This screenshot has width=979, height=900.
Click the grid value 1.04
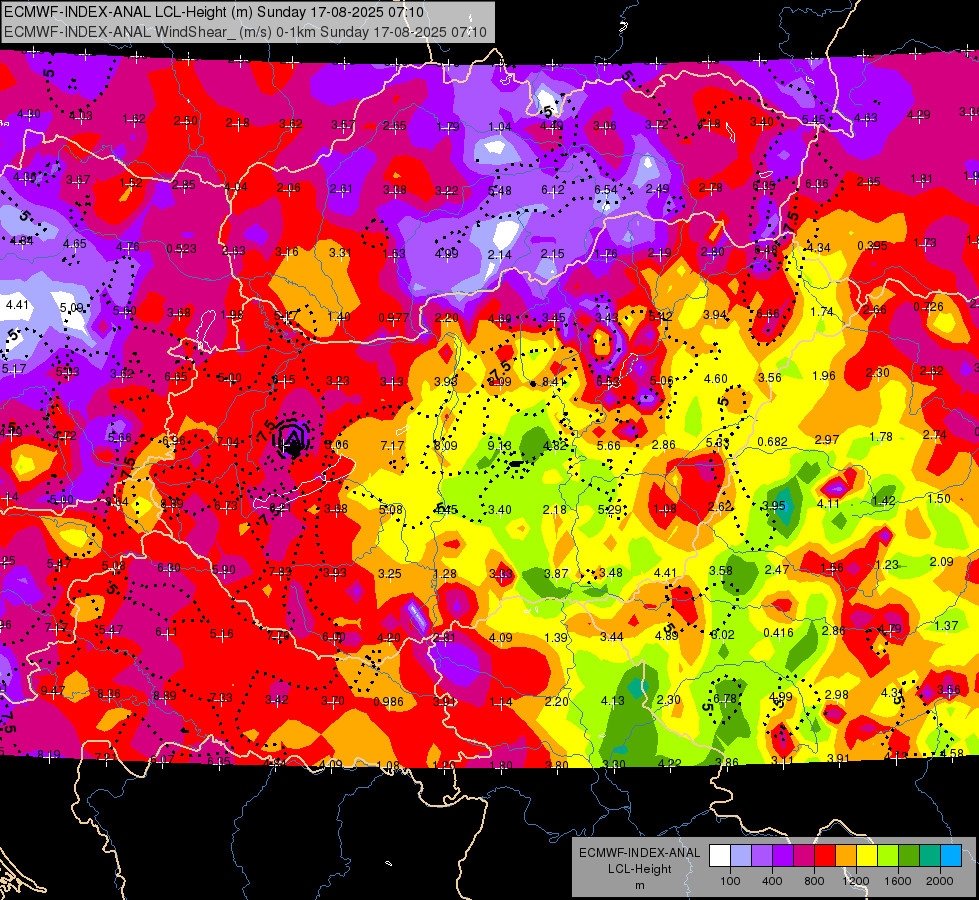(500, 127)
